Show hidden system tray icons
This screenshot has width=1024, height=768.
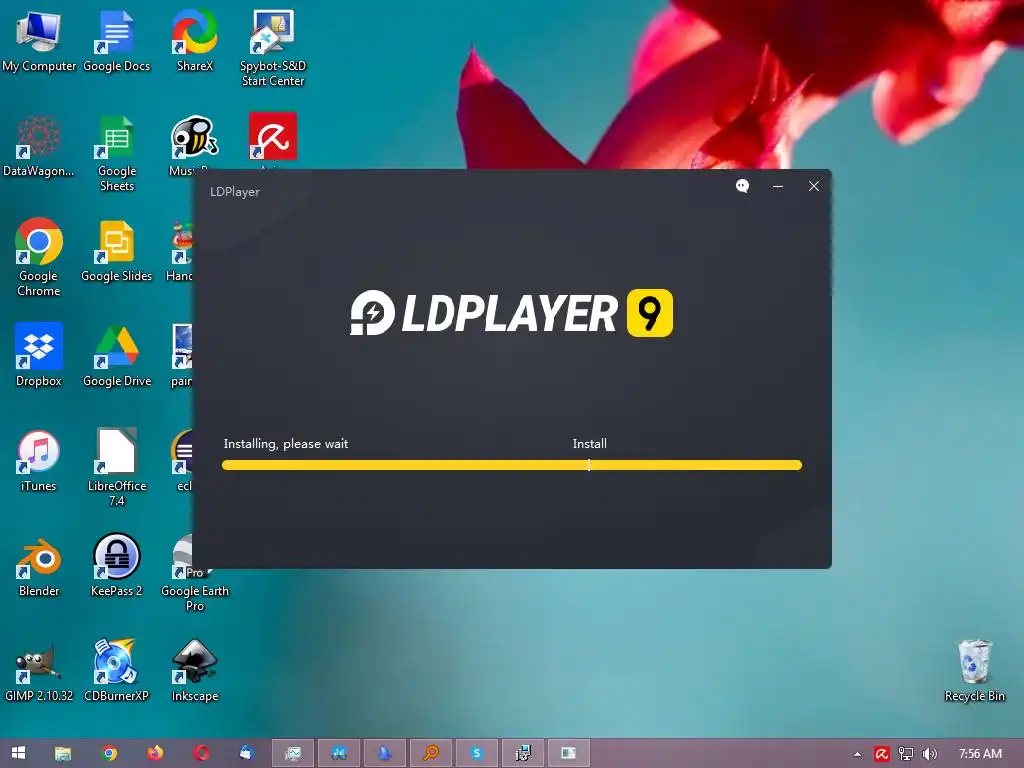[857, 754]
